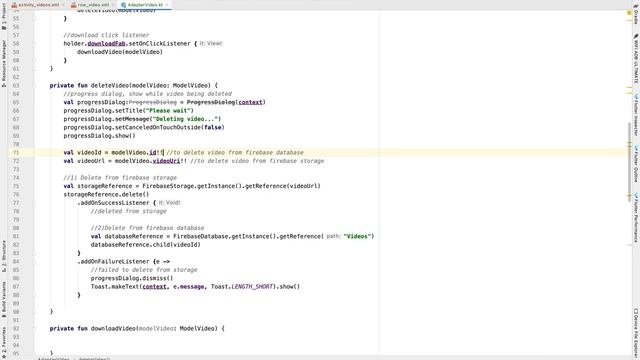Click on progressDialog.show() statement

pyautogui.click(x=99, y=136)
